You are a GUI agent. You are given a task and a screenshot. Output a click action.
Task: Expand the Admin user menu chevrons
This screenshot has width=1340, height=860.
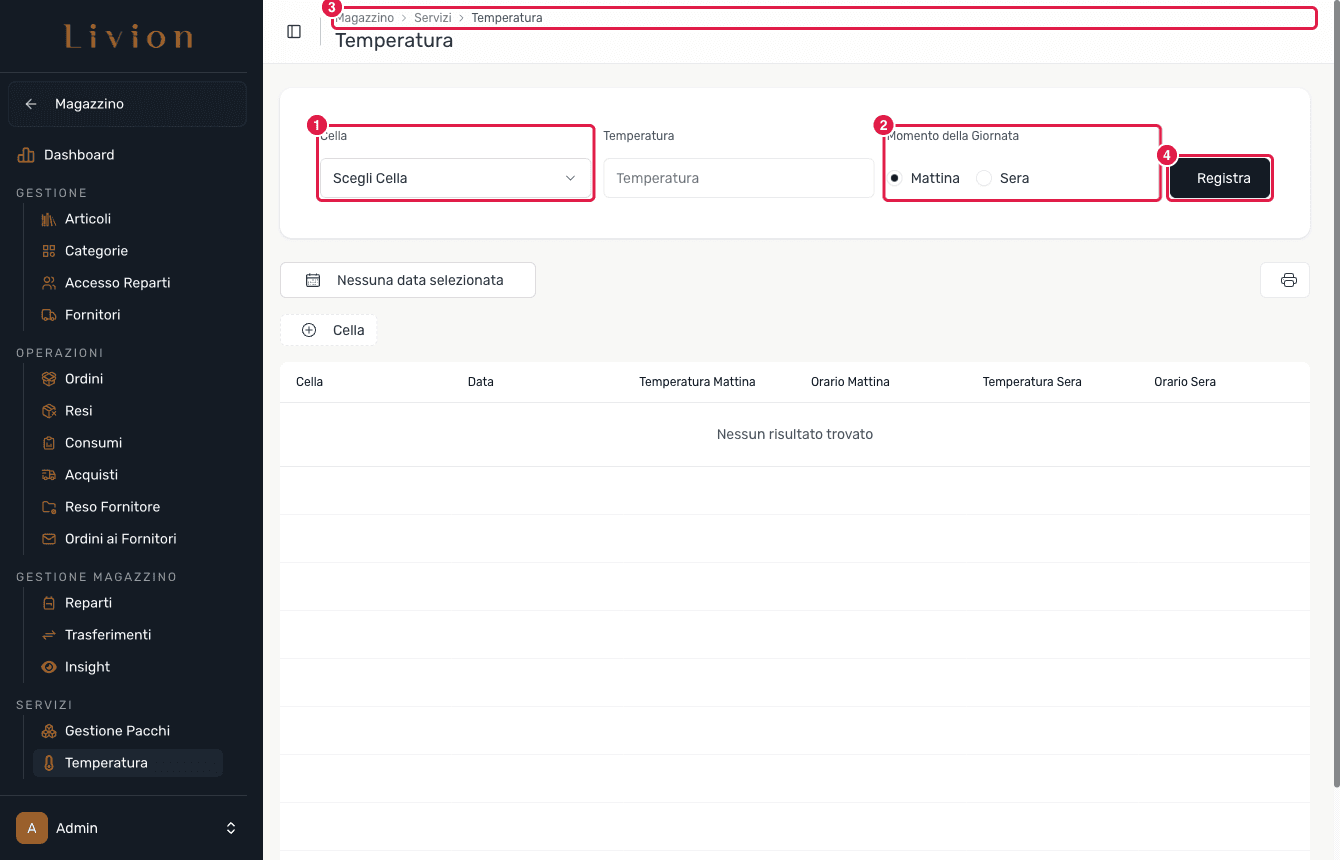coord(231,828)
